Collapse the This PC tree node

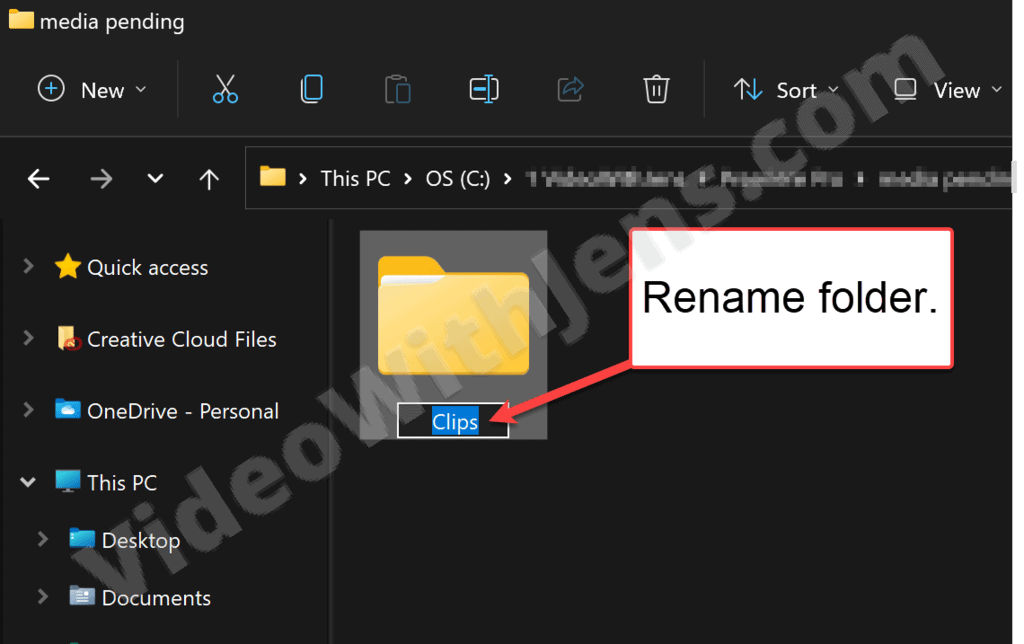28,482
